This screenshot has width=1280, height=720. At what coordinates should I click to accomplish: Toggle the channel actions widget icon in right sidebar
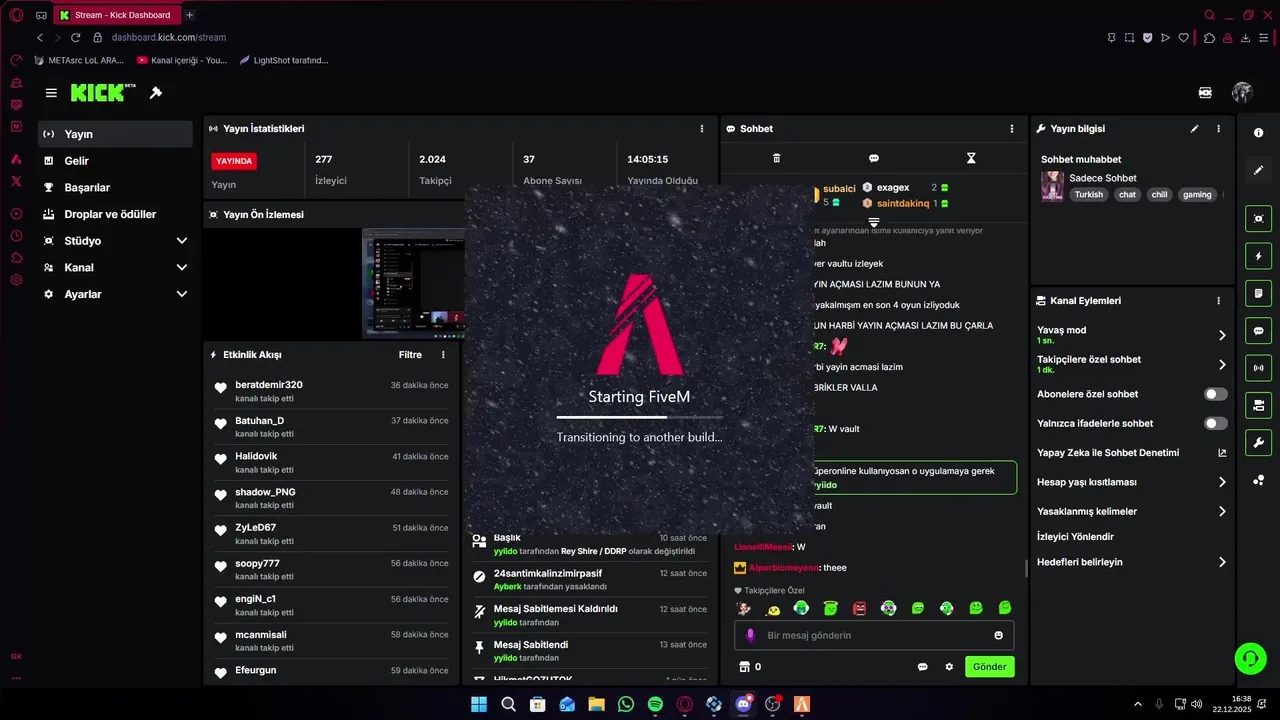tap(1258, 405)
